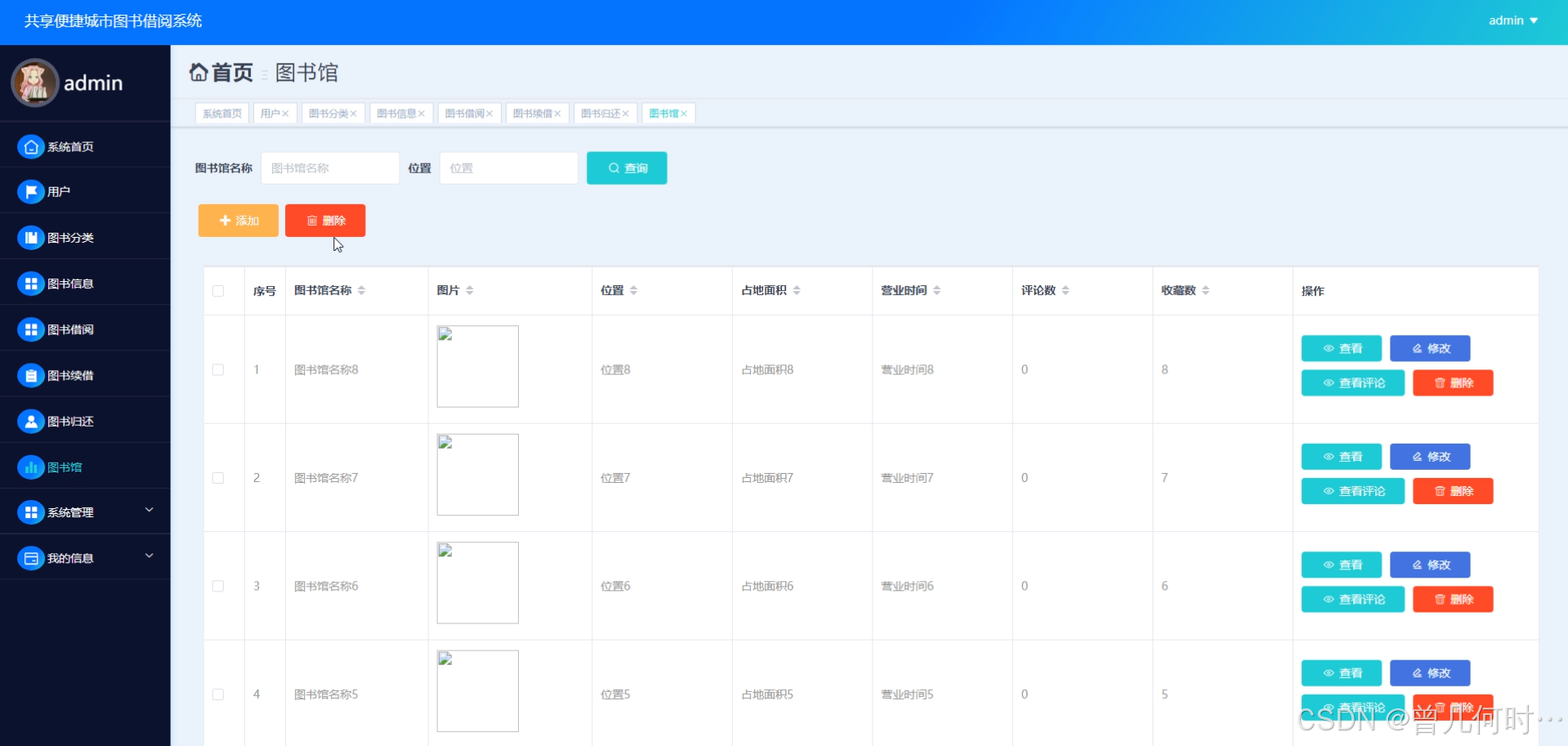Click the 查询 search button
The width and height of the screenshot is (1568, 746).
(627, 168)
